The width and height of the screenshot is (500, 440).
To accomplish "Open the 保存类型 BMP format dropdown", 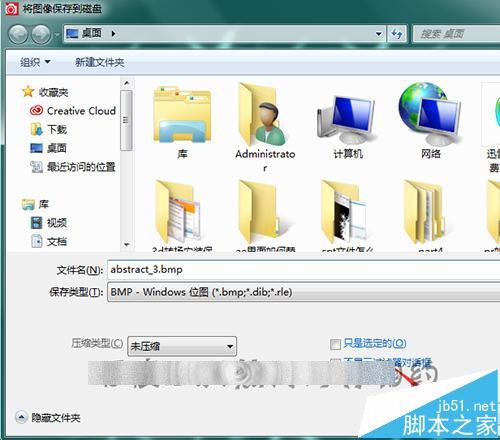I will point(303,292).
